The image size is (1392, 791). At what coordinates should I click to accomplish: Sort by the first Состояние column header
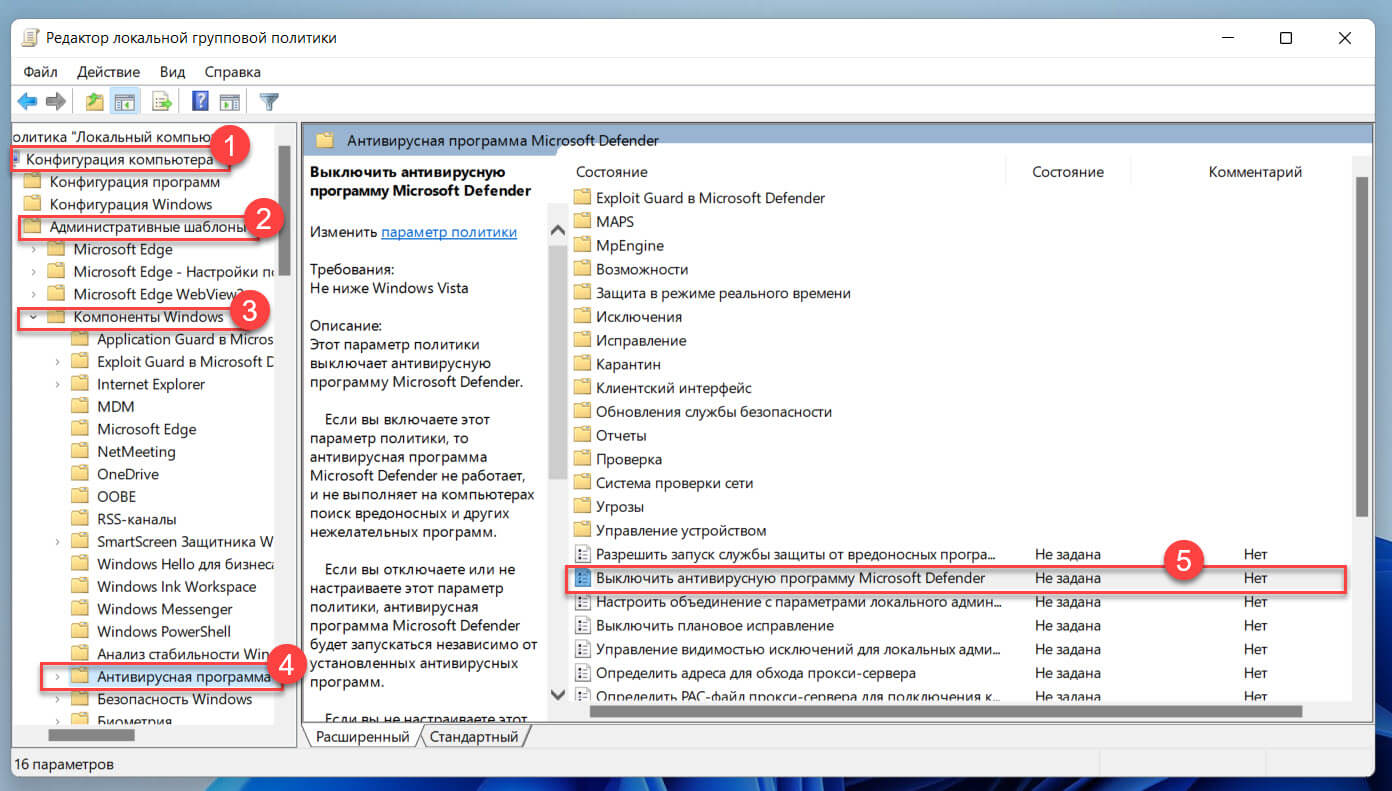click(612, 172)
